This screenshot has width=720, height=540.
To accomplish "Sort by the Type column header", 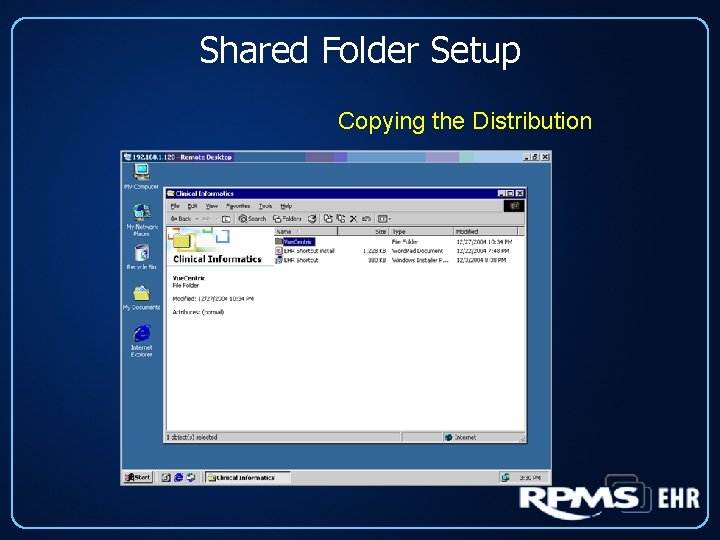I will [x=422, y=231].
